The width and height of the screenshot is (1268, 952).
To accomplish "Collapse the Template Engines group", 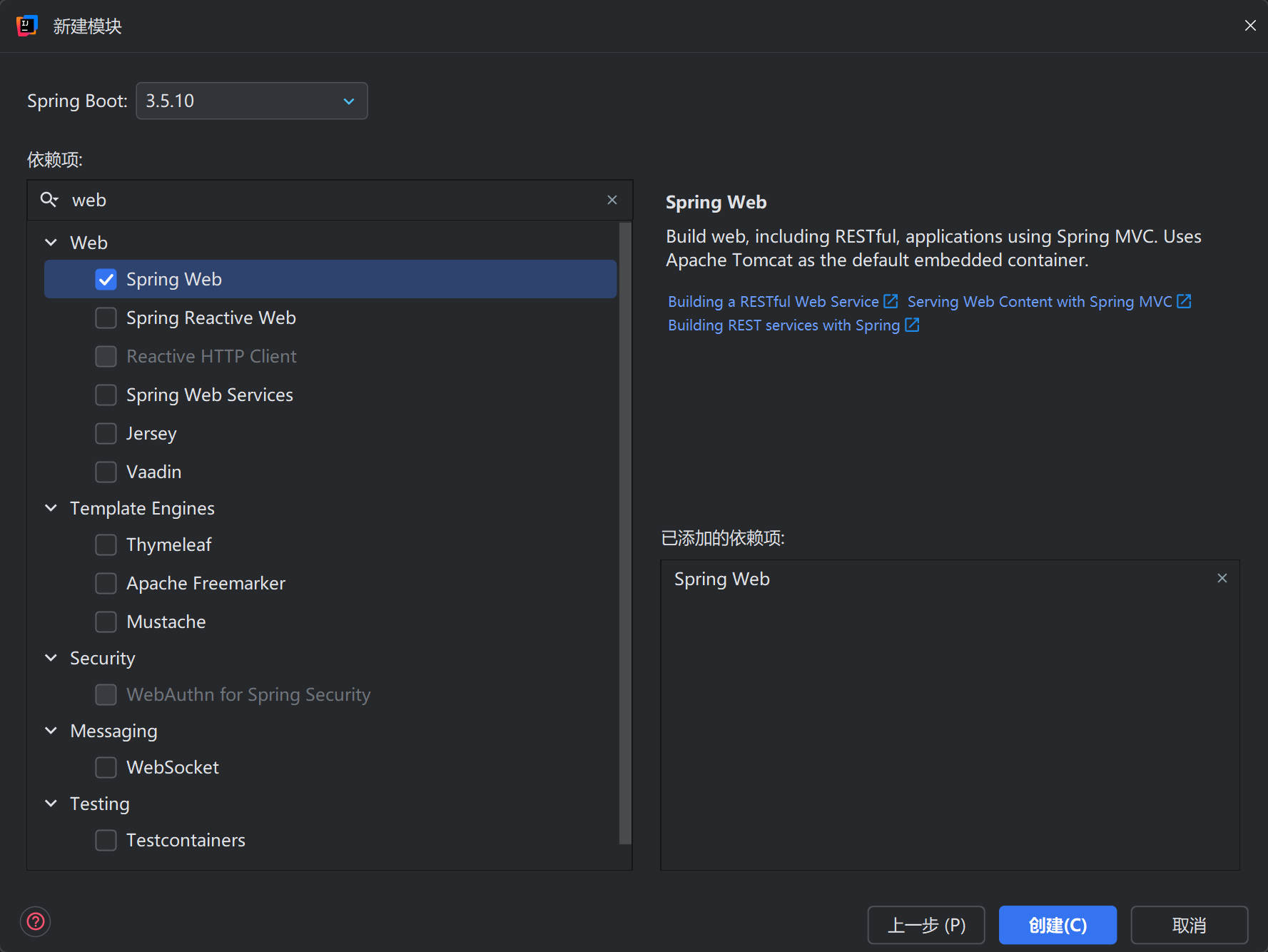I will pos(51,508).
